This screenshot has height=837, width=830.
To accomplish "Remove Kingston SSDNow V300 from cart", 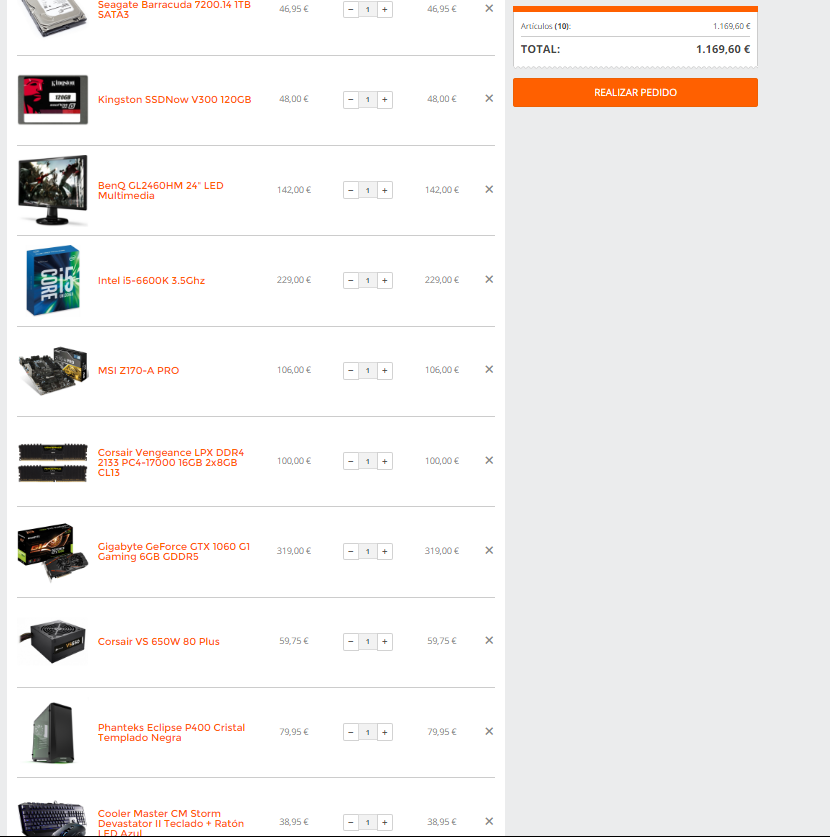I will [x=489, y=98].
